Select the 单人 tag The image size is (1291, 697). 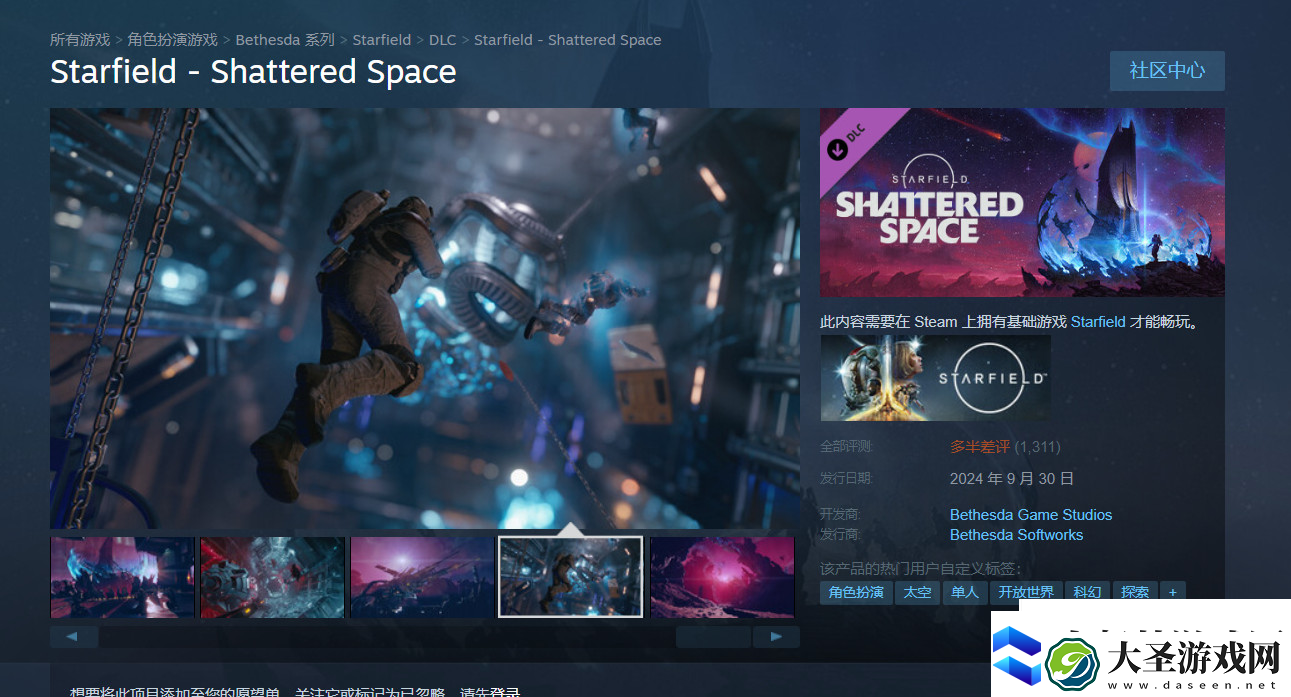coord(965,592)
